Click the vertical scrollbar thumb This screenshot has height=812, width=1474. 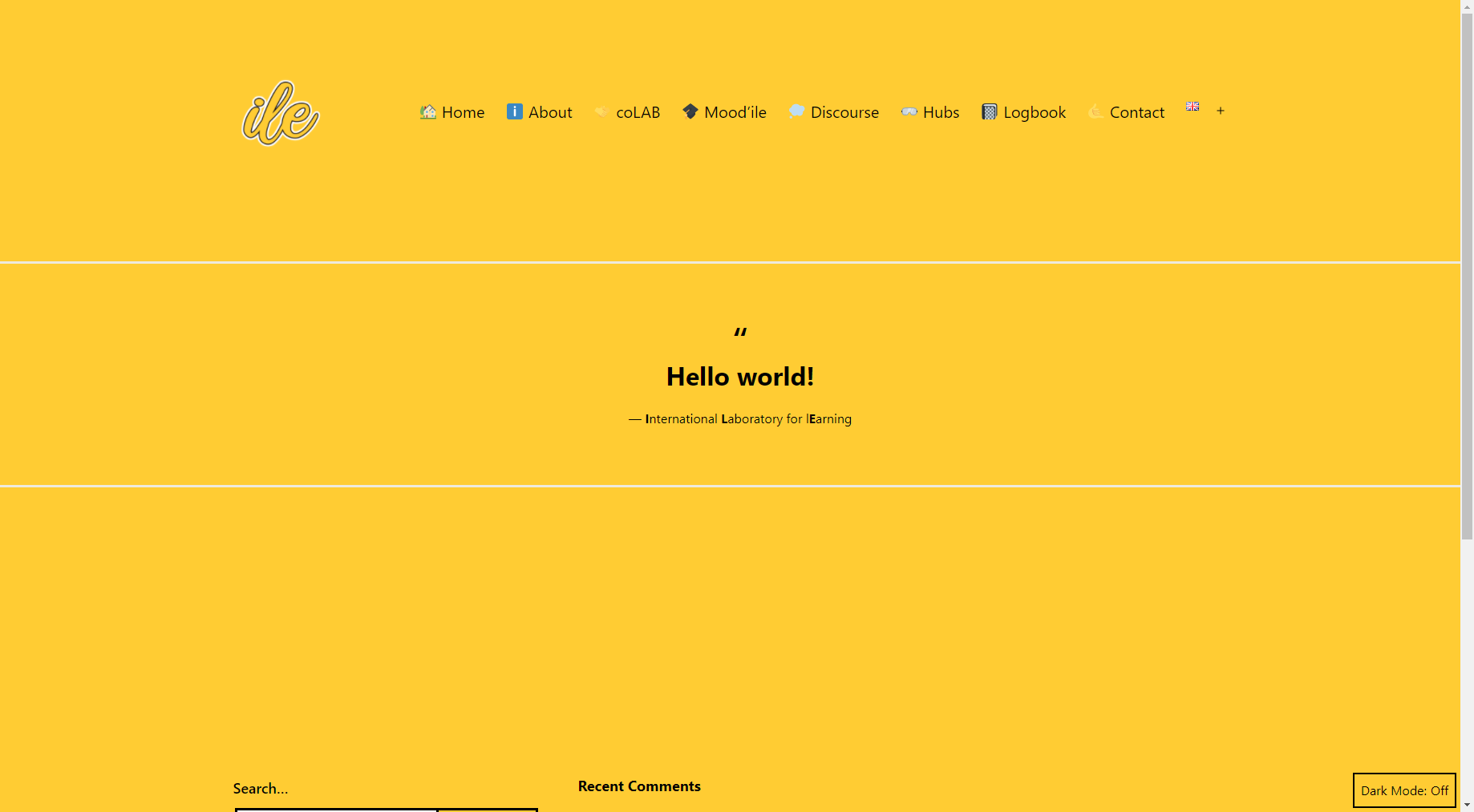(x=1467, y=273)
